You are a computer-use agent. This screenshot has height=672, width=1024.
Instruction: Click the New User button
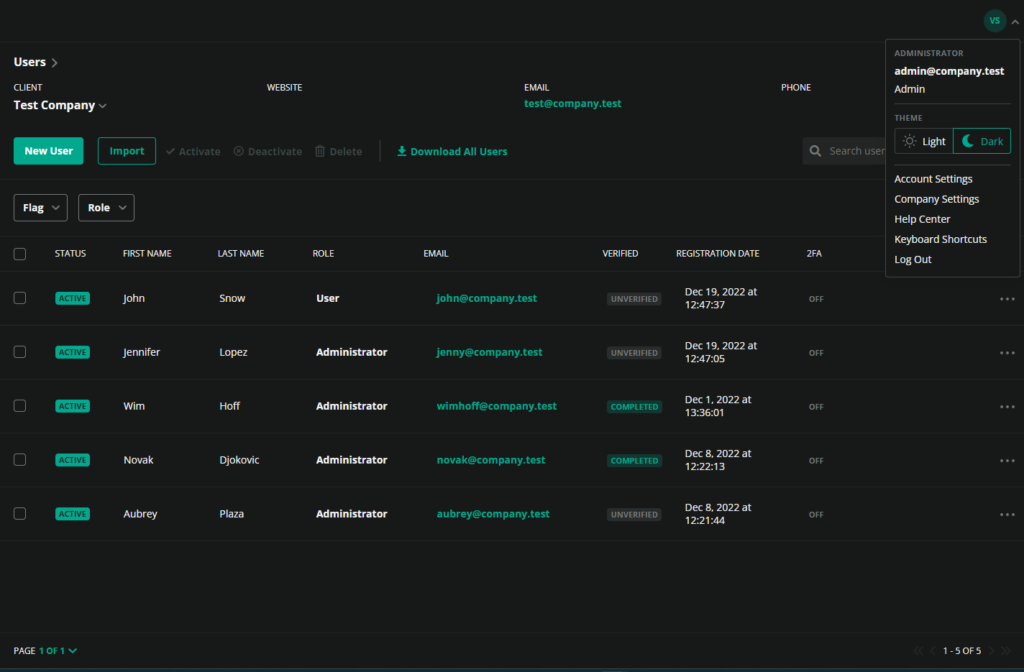click(48, 151)
